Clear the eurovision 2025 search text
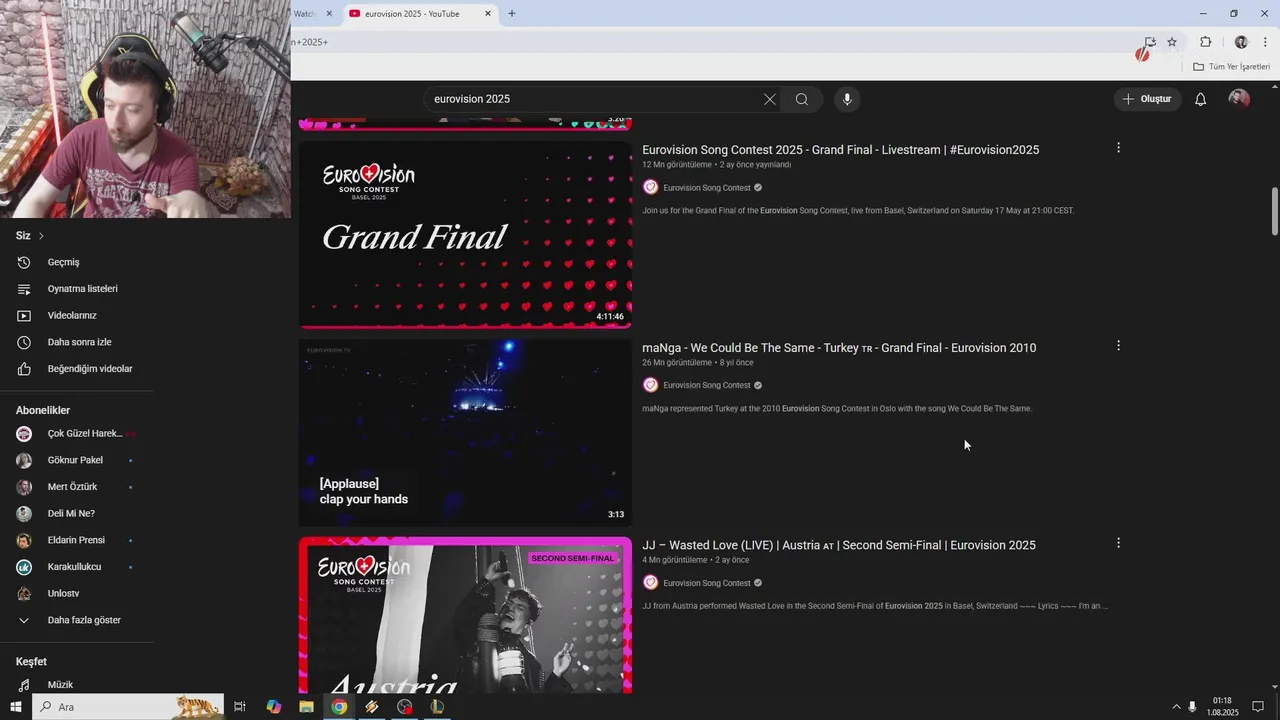The image size is (1280, 720). point(769,99)
